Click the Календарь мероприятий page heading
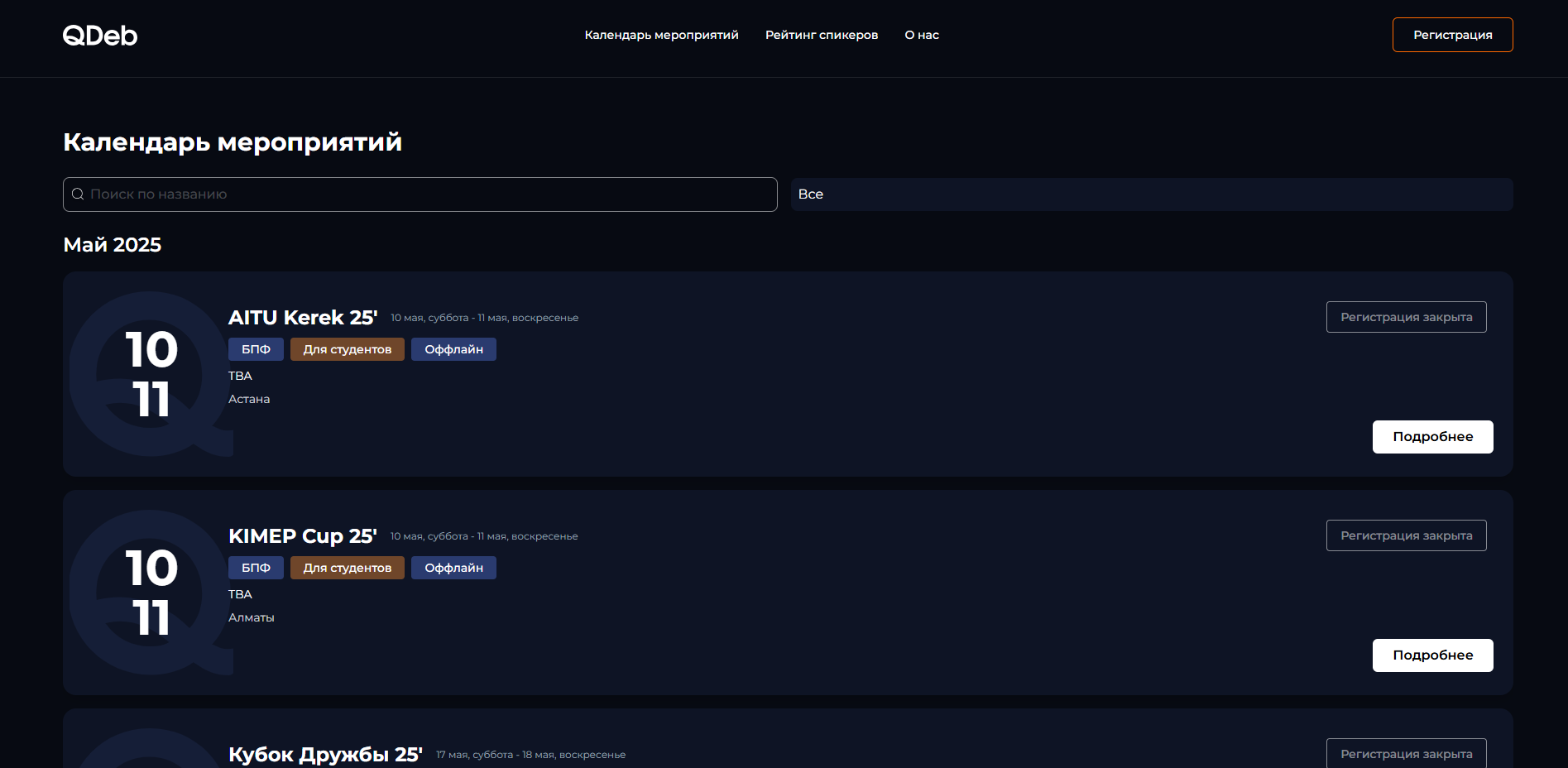 pos(233,142)
